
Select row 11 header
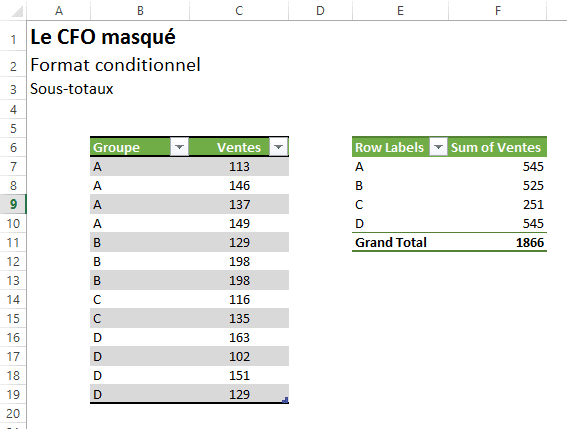13,242
